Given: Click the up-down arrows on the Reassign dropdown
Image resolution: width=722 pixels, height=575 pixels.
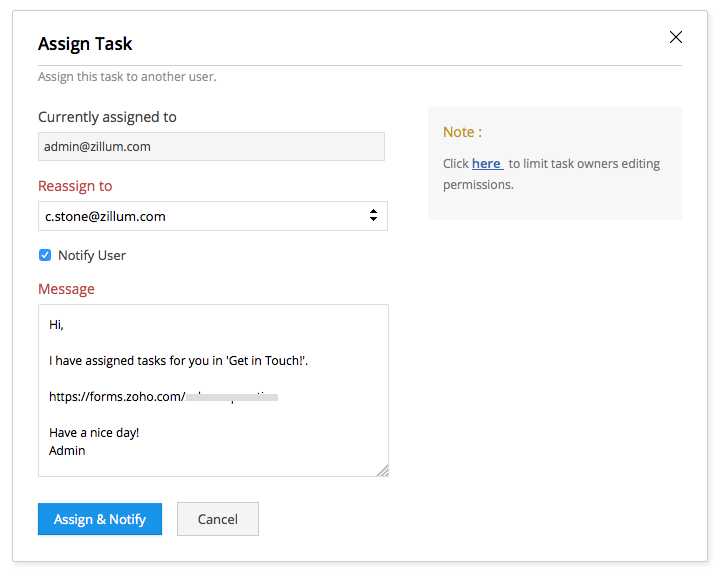Looking at the screenshot, I should pos(373,216).
